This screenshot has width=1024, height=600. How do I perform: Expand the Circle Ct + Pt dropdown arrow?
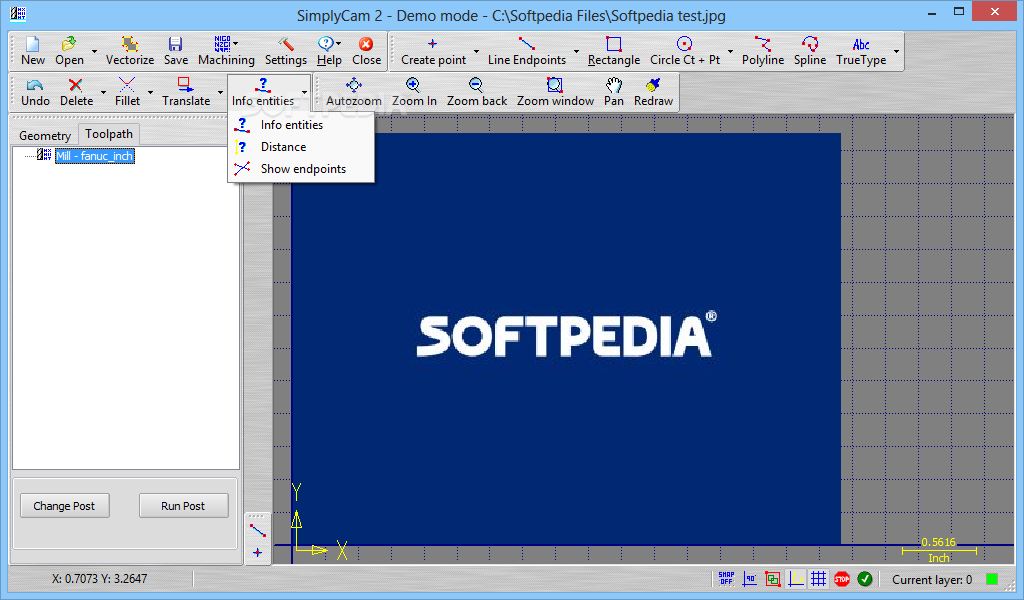point(730,51)
